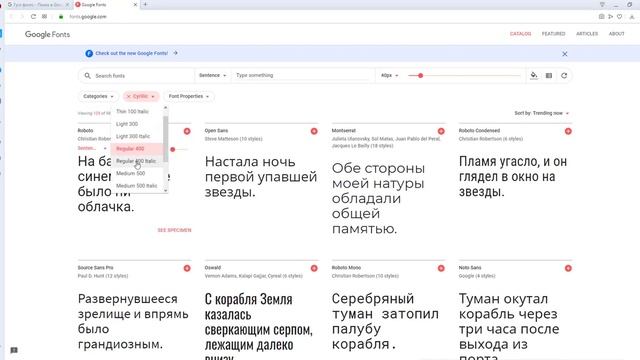The image size is (640, 360).
Task: Open the Cyrillic language dropdown
Action: point(143,96)
